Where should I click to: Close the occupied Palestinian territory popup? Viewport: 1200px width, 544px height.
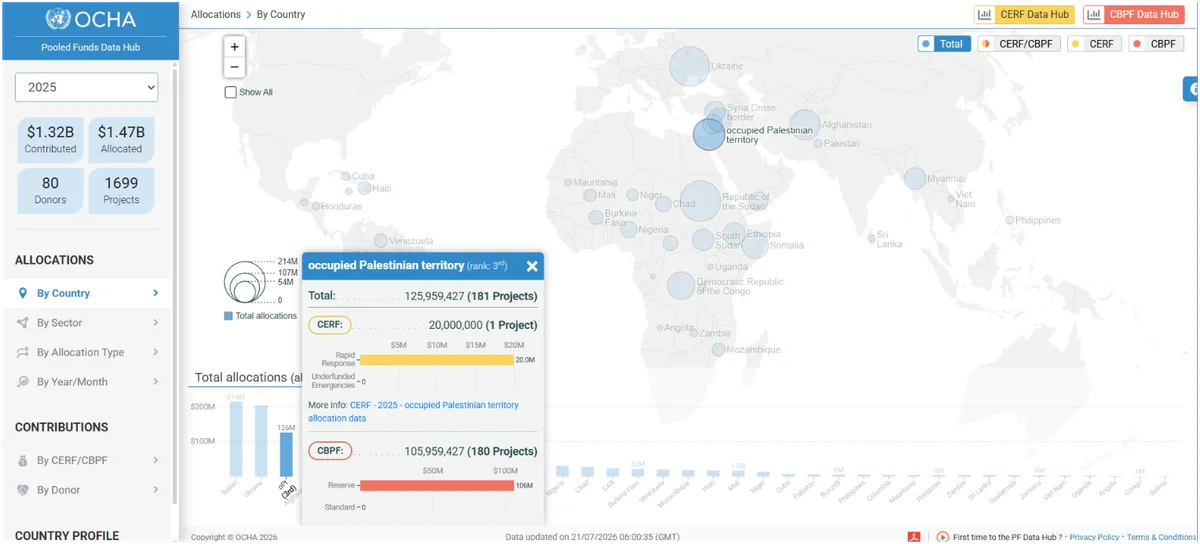pos(532,266)
